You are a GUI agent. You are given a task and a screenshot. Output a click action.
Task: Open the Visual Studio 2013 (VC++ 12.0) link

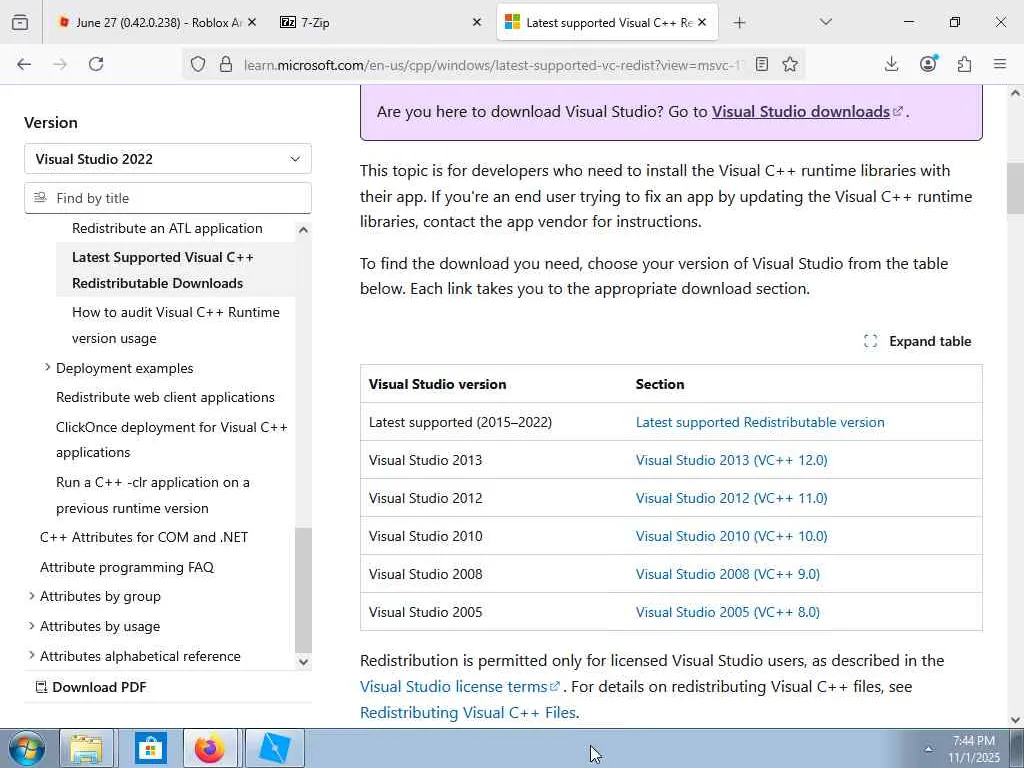pyautogui.click(x=731, y=460)
